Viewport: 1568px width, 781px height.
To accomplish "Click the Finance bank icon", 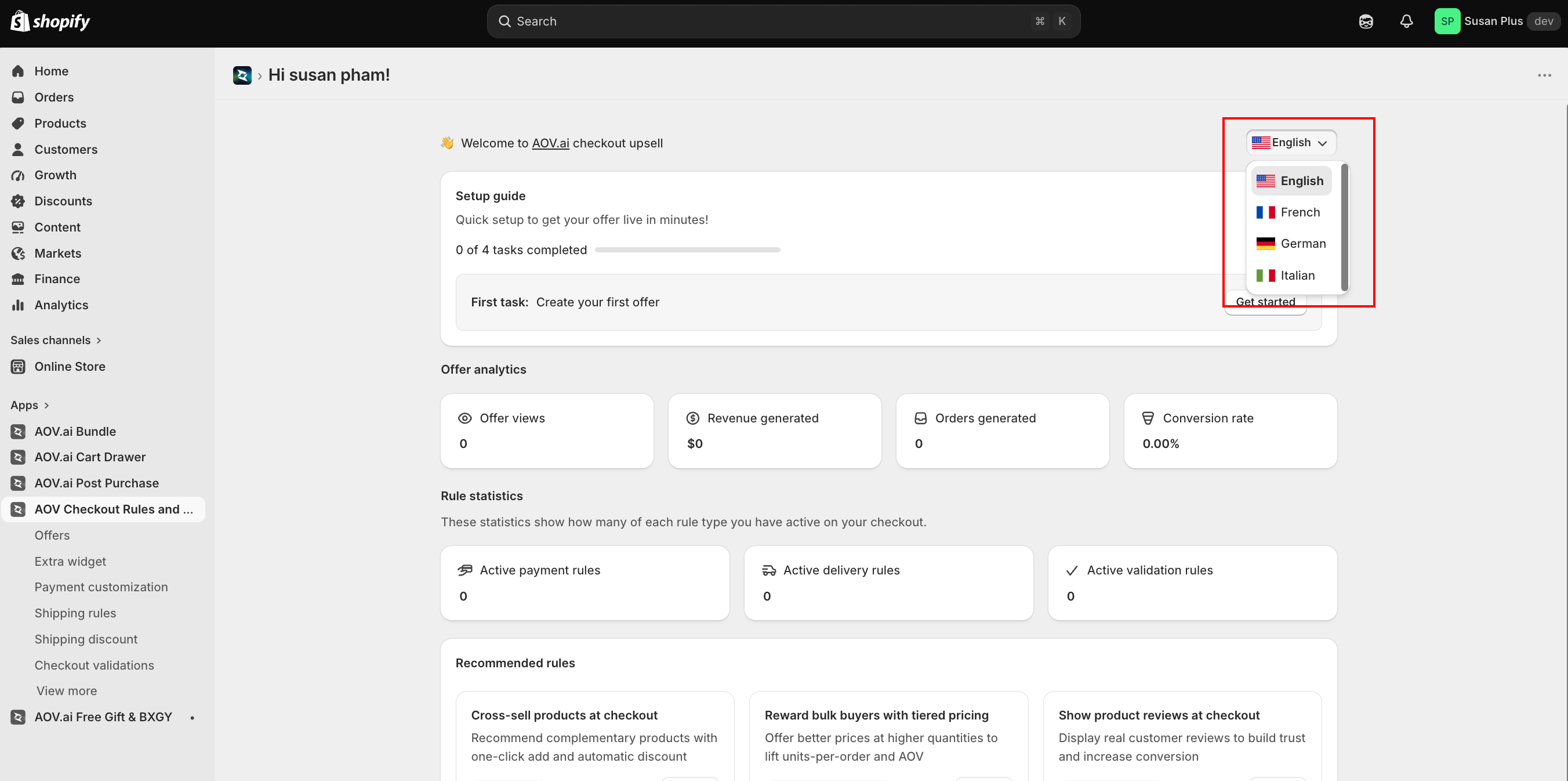I will pyautogui.click(x=18, y=279).
